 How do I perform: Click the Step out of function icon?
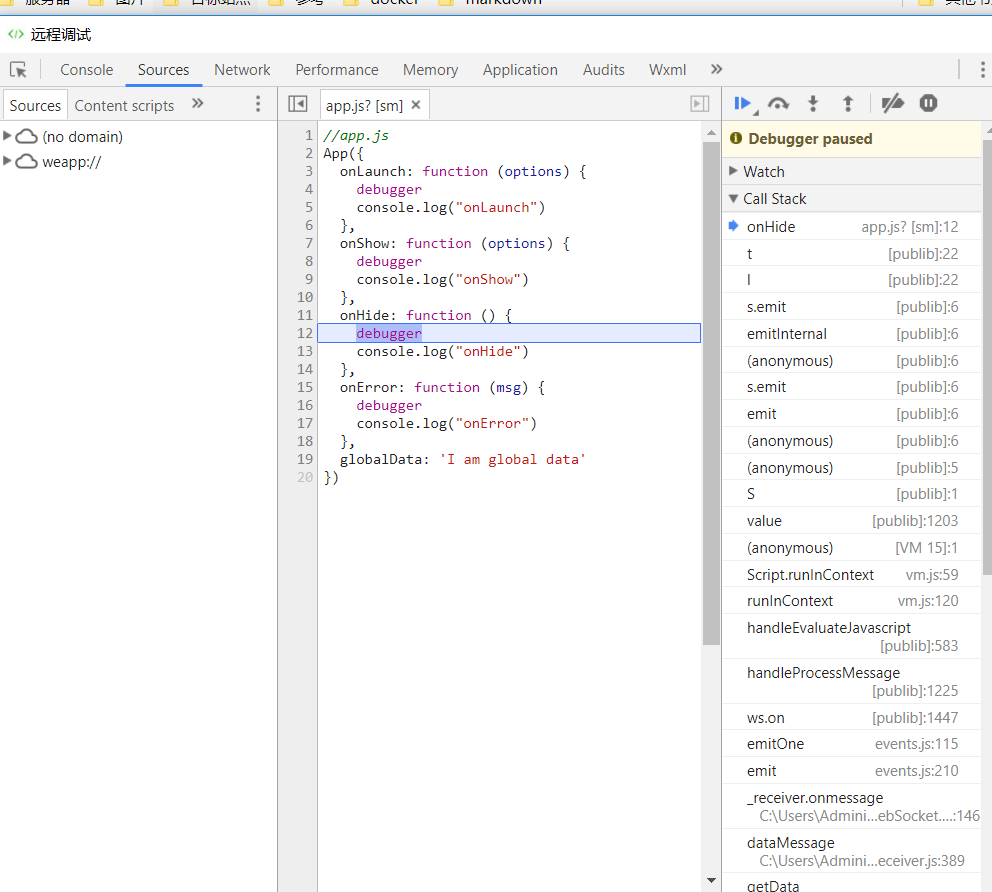[x=848, y=103]
